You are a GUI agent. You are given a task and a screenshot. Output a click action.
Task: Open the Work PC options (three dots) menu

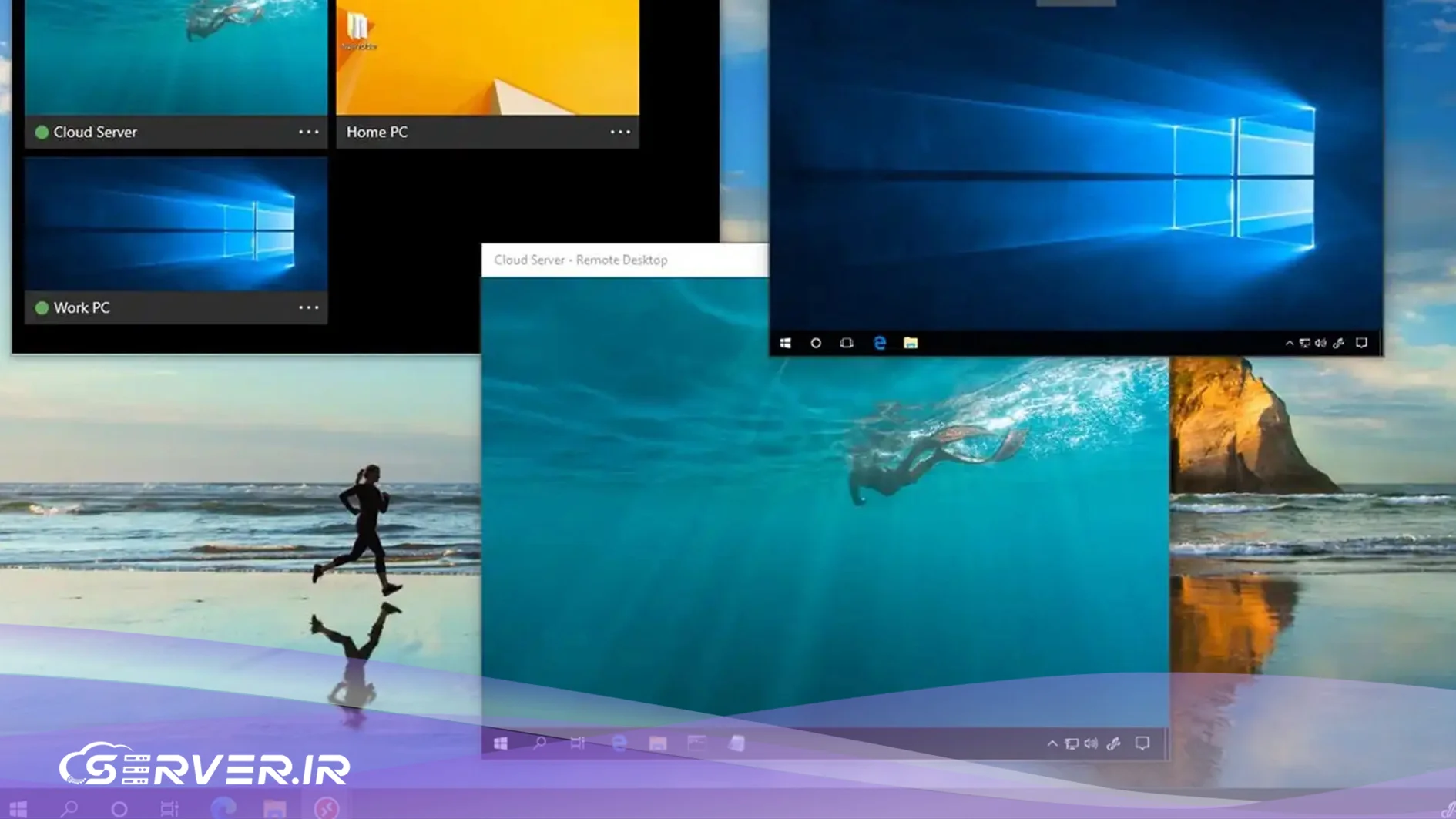308,307
